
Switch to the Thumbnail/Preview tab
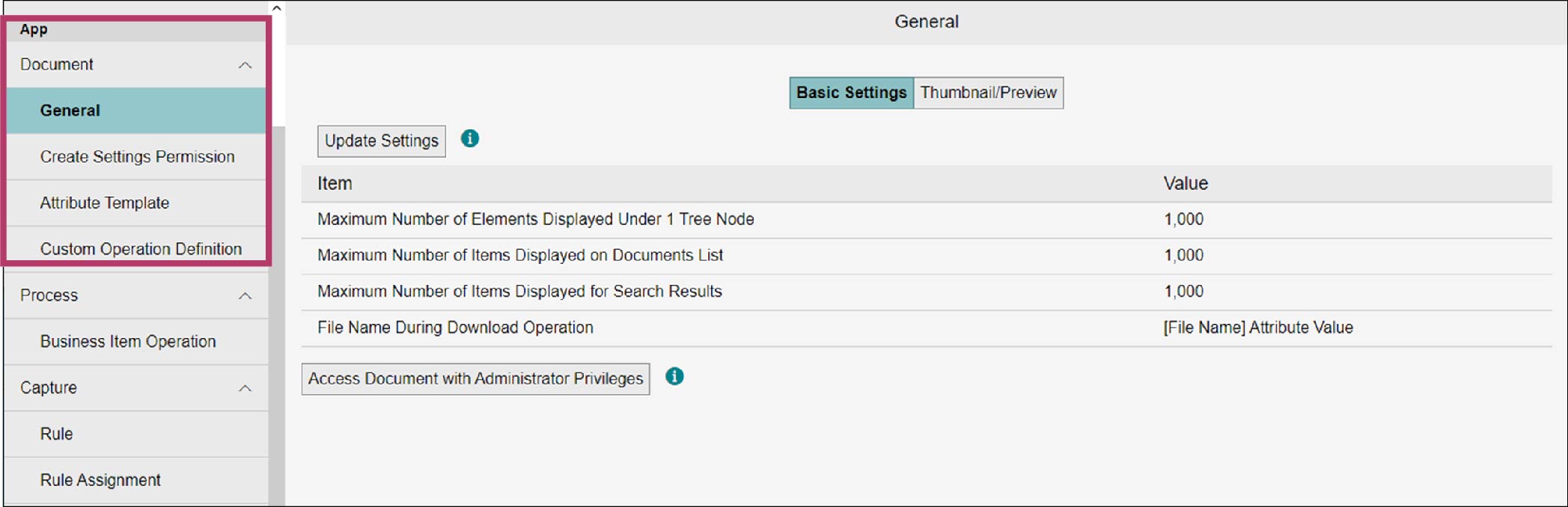click(x=988, y=93)
